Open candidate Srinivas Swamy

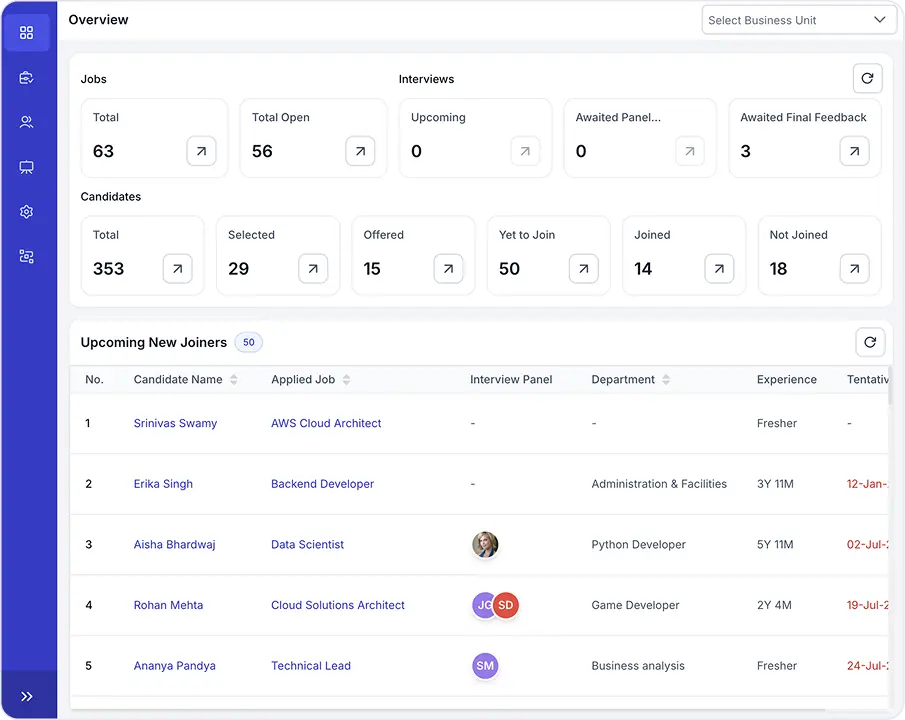tap(175, 423)
